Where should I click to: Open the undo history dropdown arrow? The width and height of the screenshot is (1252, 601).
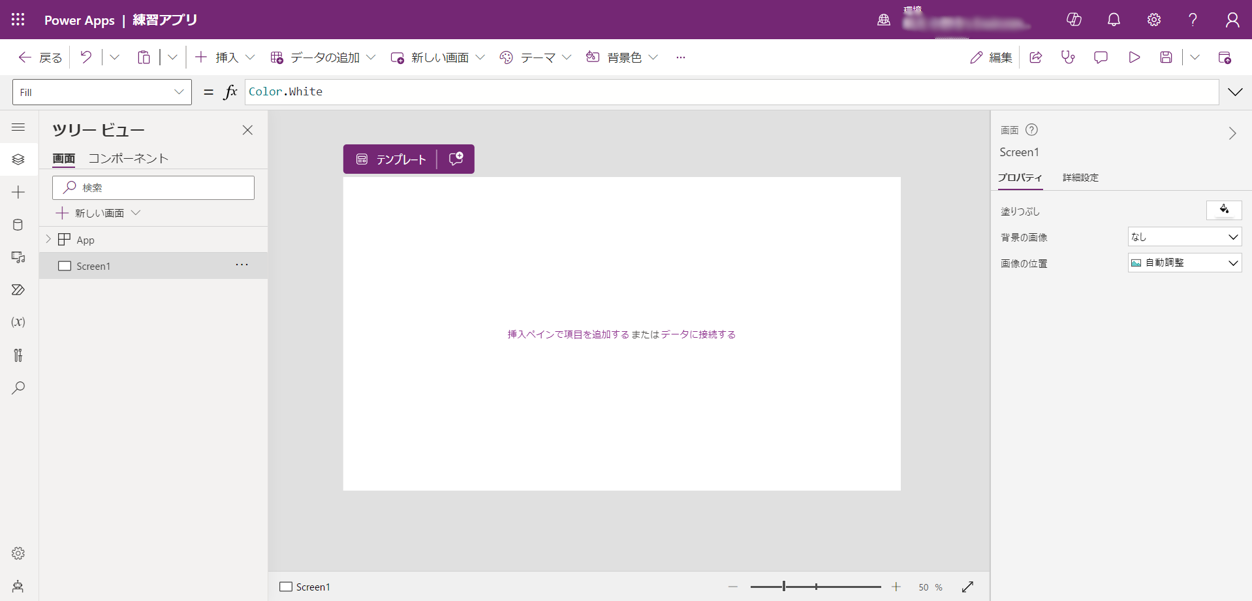114,58
